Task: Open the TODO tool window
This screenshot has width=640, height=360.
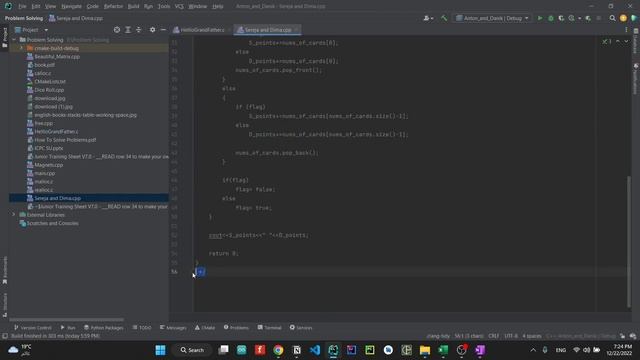Action: click(x=142, y=327)
